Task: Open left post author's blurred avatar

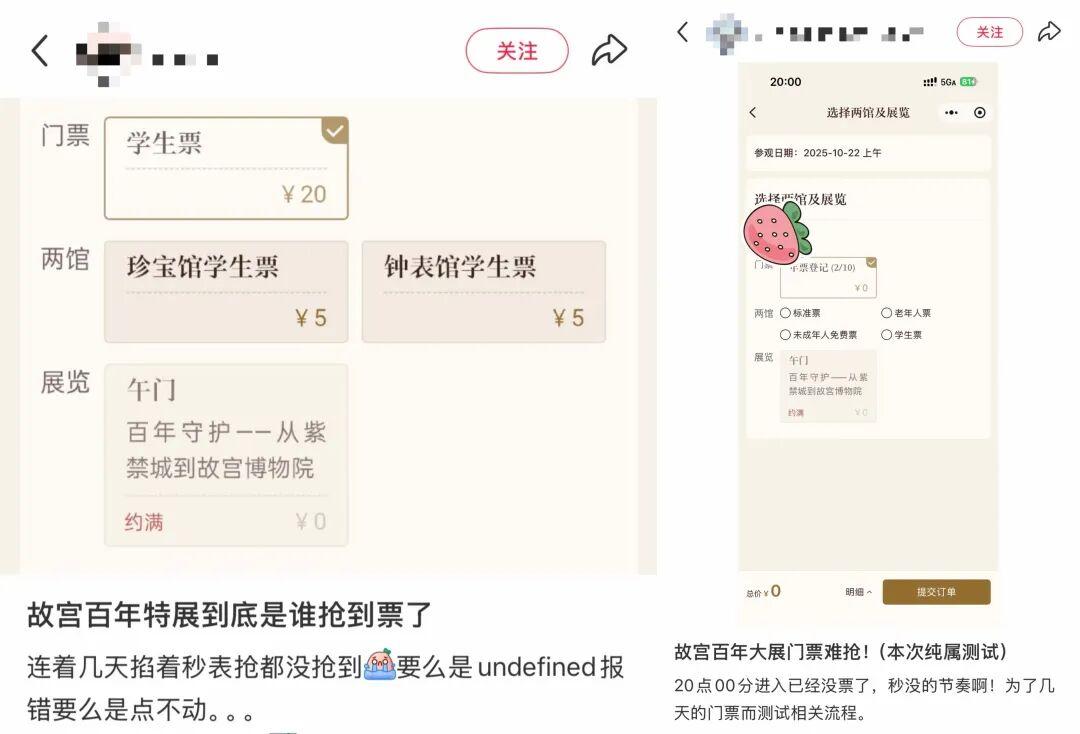Action: tap(107, 54)
